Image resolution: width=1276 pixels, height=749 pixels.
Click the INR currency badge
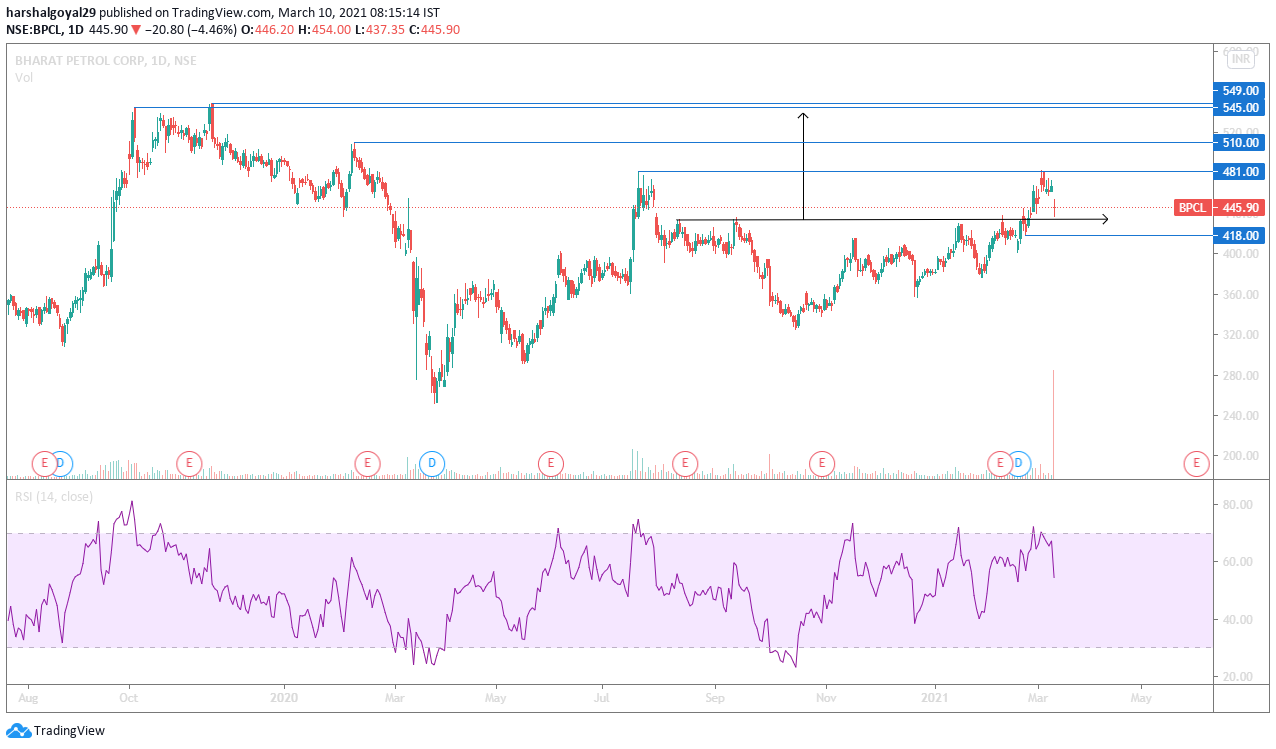[1240, 59]
